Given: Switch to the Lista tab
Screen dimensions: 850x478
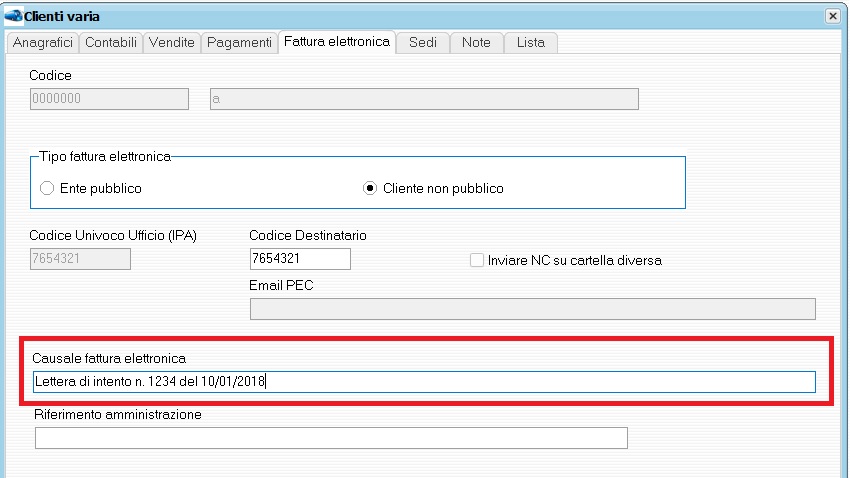Looking at the screenshot, I should (531, 42).
